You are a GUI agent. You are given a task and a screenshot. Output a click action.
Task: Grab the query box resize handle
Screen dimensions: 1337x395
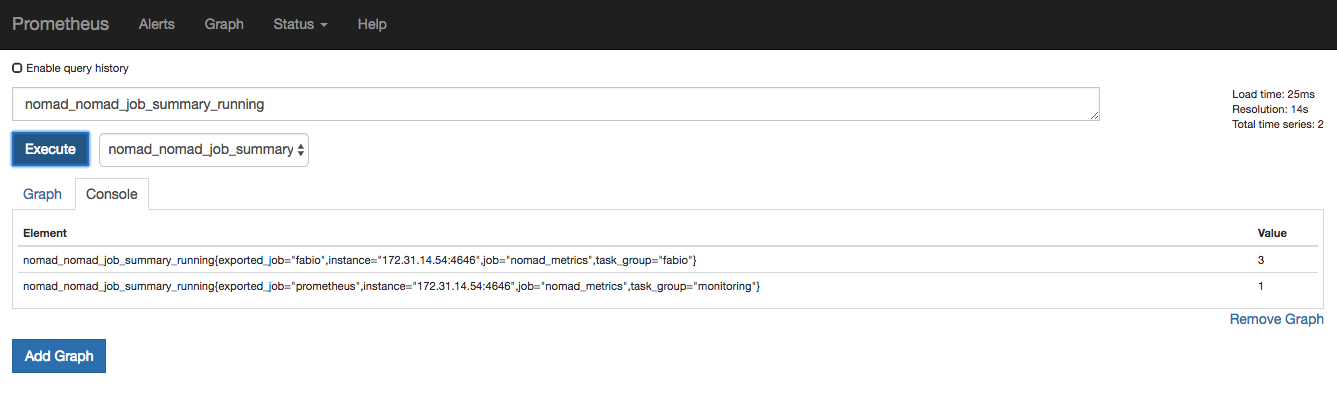click(x=1094, y=116)
